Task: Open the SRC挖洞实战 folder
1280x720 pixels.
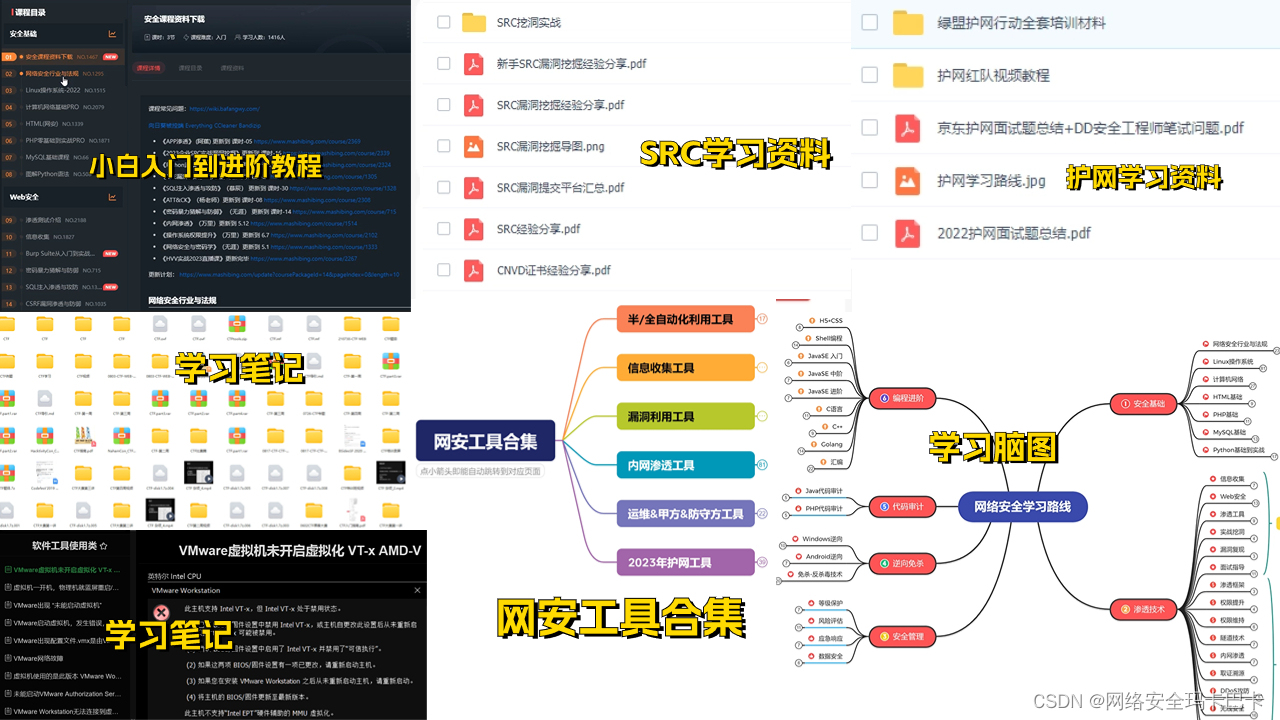Action: pos(474,21)
